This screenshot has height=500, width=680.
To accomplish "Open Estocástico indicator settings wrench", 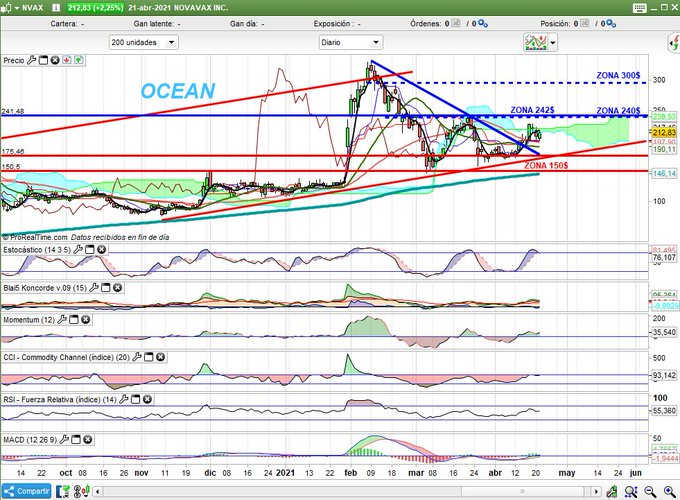I will coord(78,249).
